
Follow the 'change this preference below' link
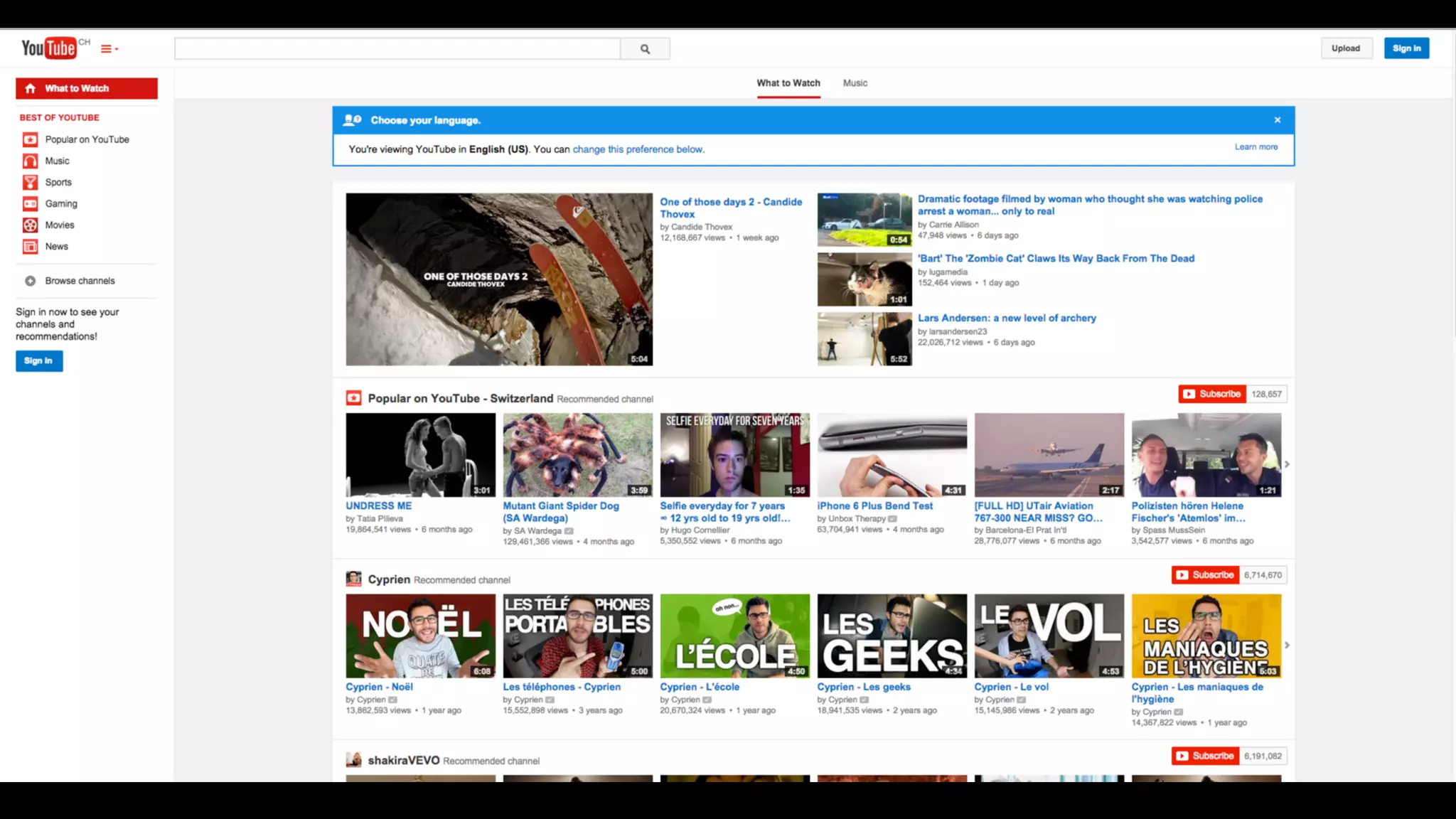click(638, 149)
